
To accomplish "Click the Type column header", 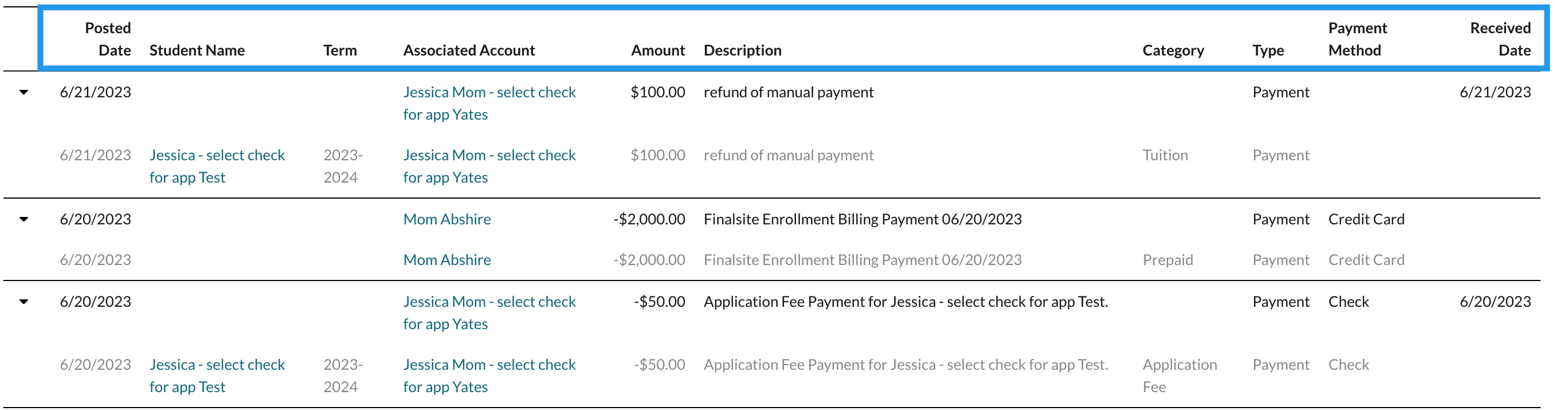I will point(1267,50).
